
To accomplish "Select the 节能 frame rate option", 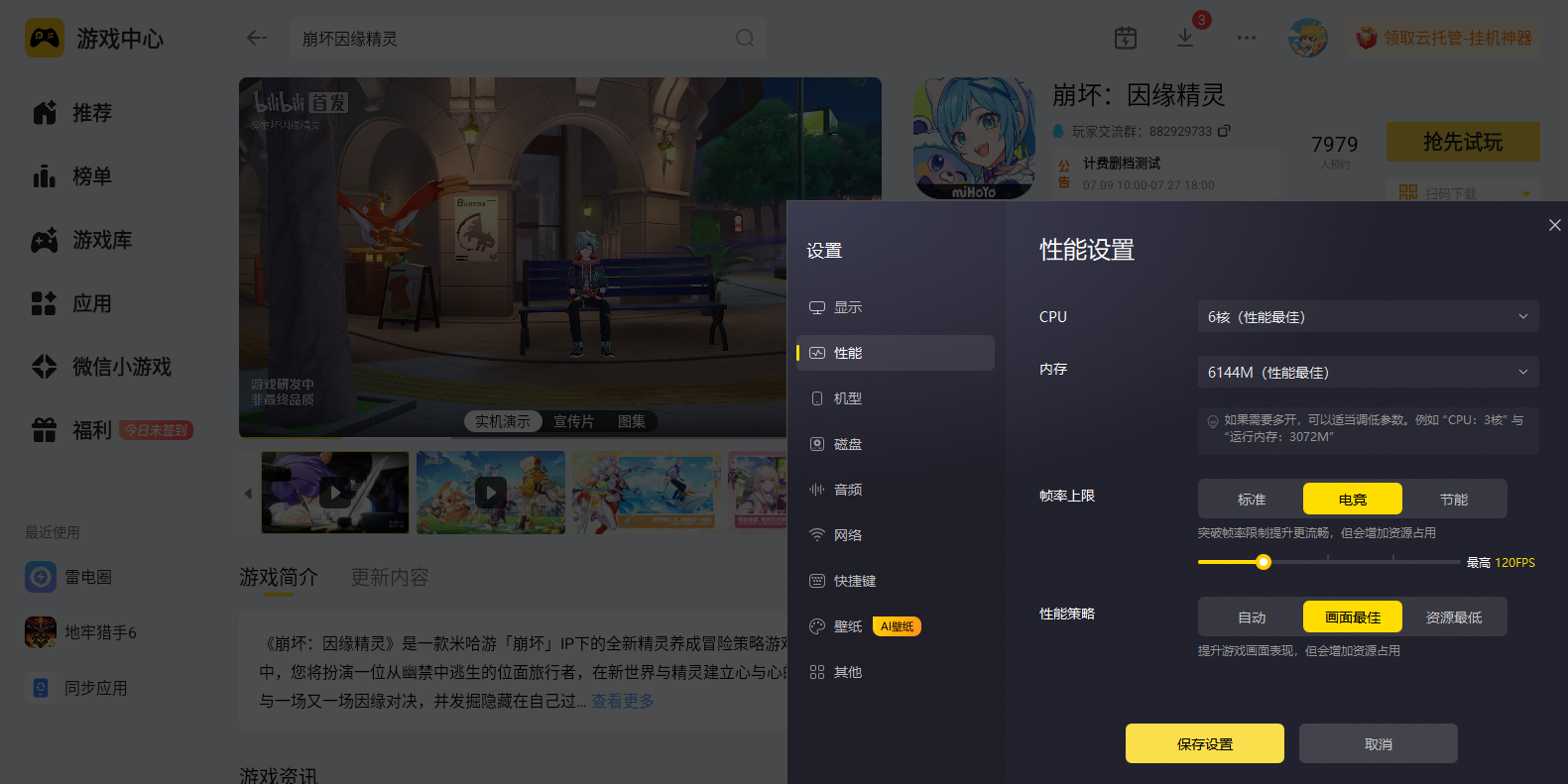I will [1454, 500].
